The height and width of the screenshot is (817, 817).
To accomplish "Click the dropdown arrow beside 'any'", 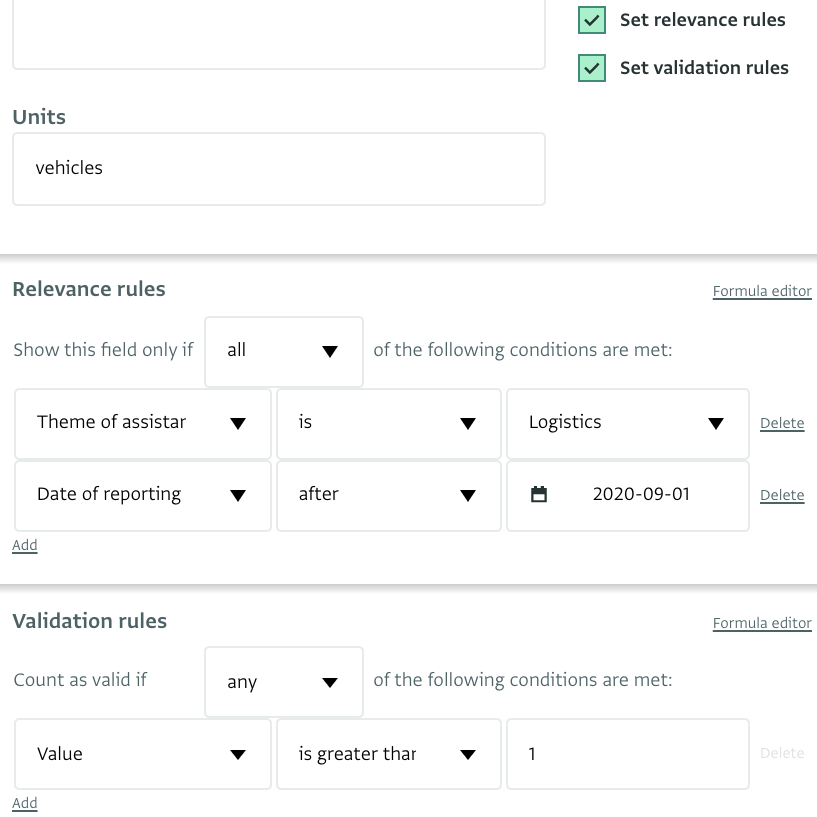I will tap(330, 682).
